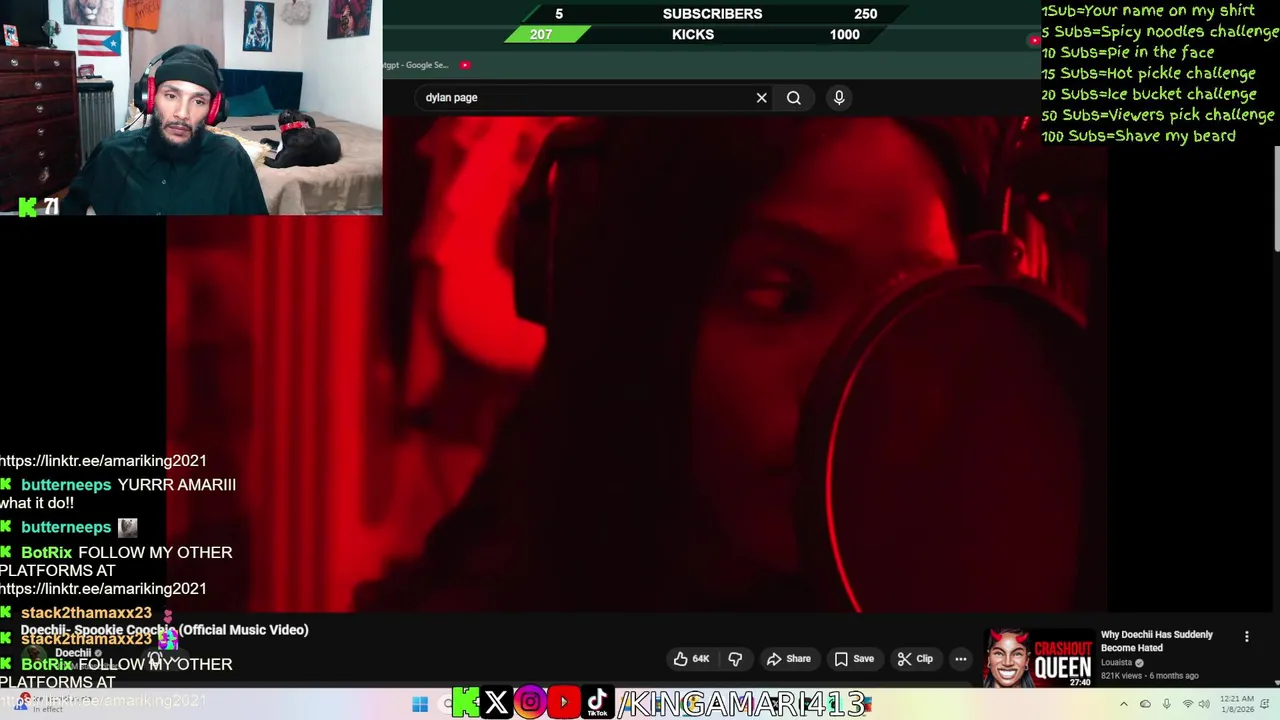Start voice search with the microphone icon
Viewport: 1280px width, 720px height.
839,97
